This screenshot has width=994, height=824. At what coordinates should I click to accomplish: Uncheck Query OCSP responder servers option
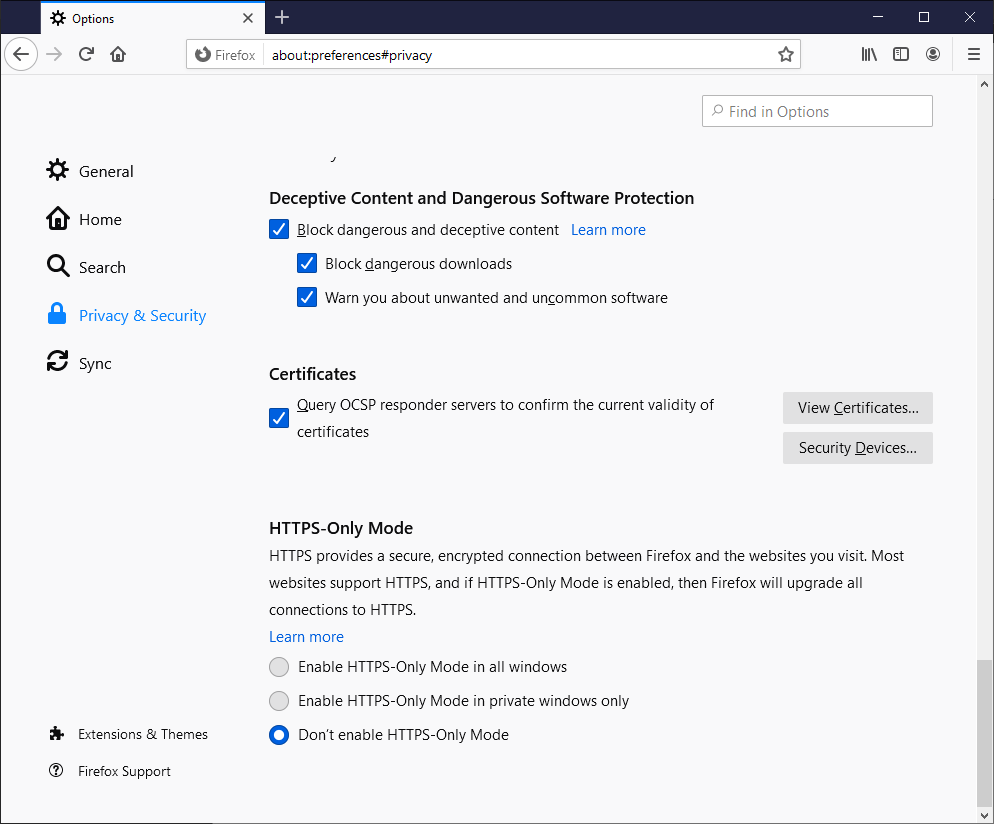point(279,418)
